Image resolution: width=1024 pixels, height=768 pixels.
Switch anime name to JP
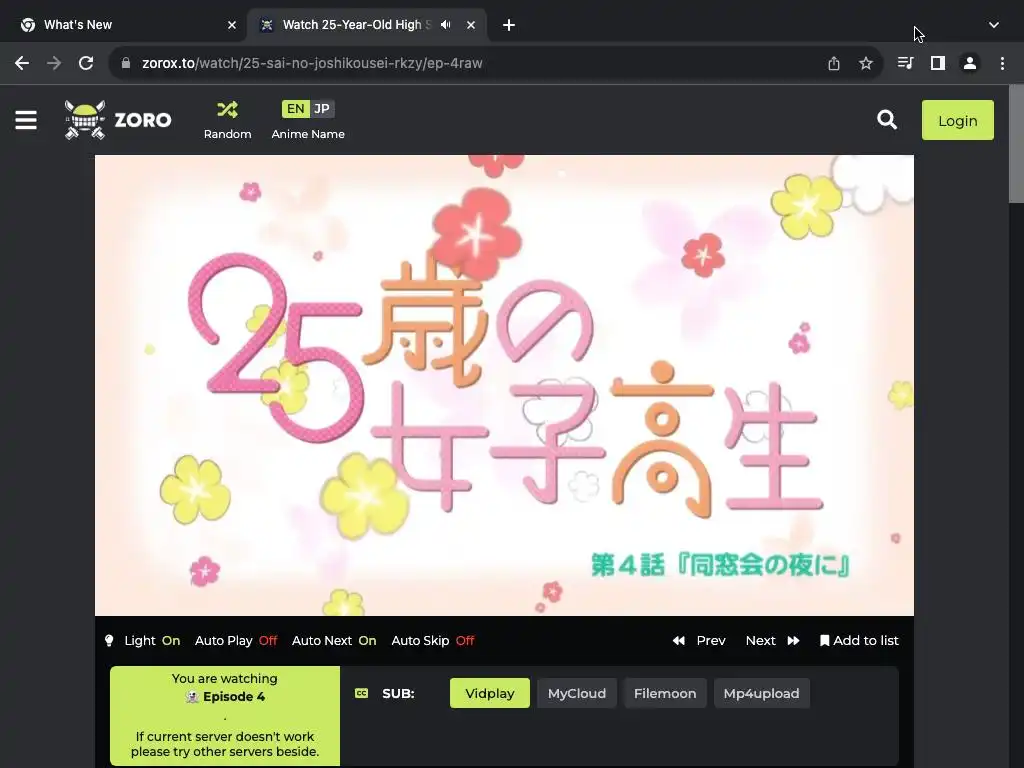click(322, 109)
